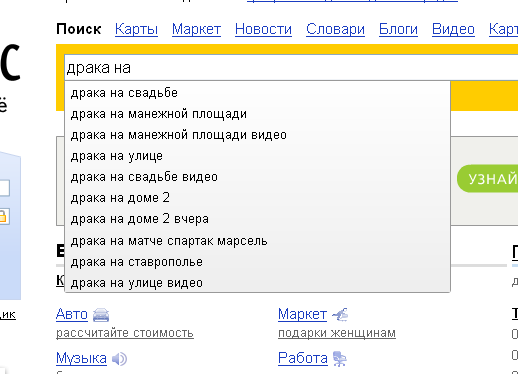Choose suggestion "драка на манежной площади видео"
The height and width of the screenshot is (374, 518).
point(257,135)
